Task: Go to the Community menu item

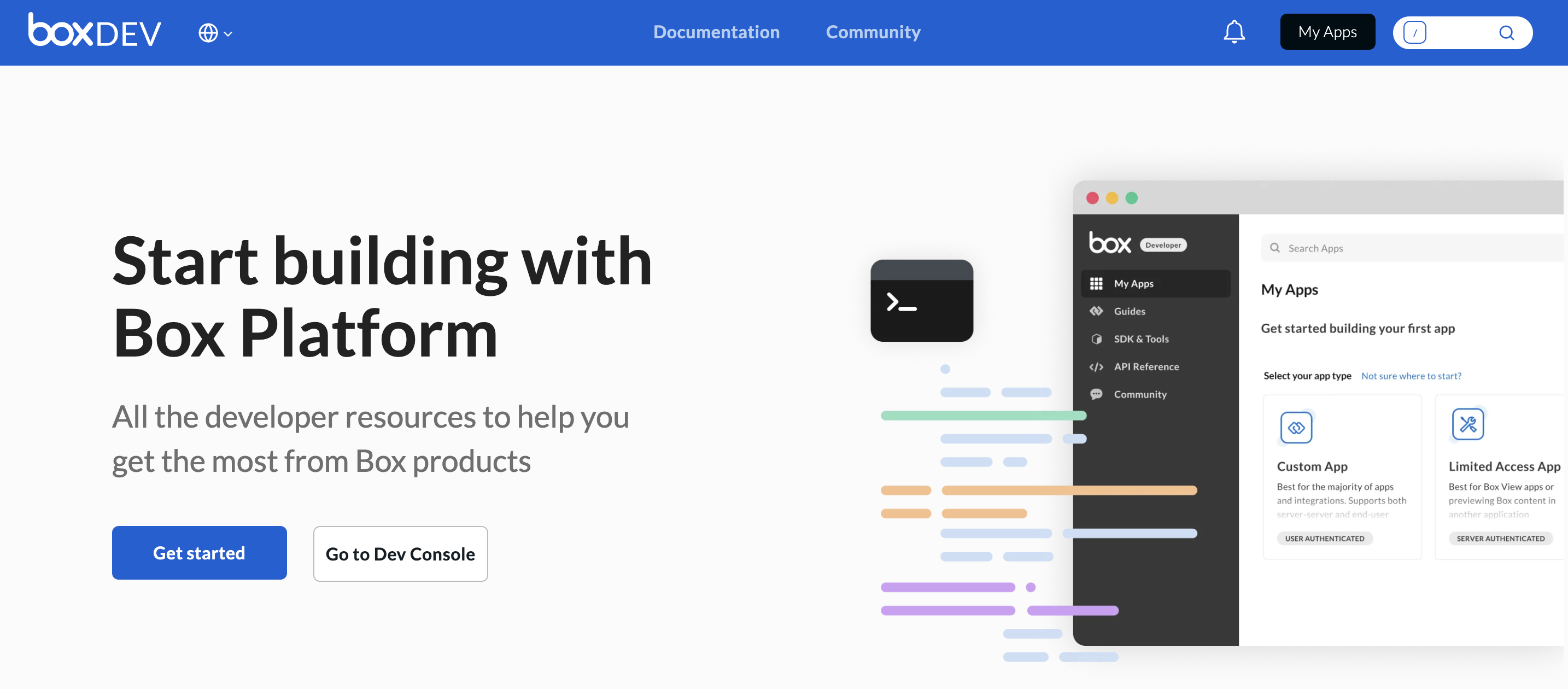Action: pyautogui.click(x=873, y=32)
